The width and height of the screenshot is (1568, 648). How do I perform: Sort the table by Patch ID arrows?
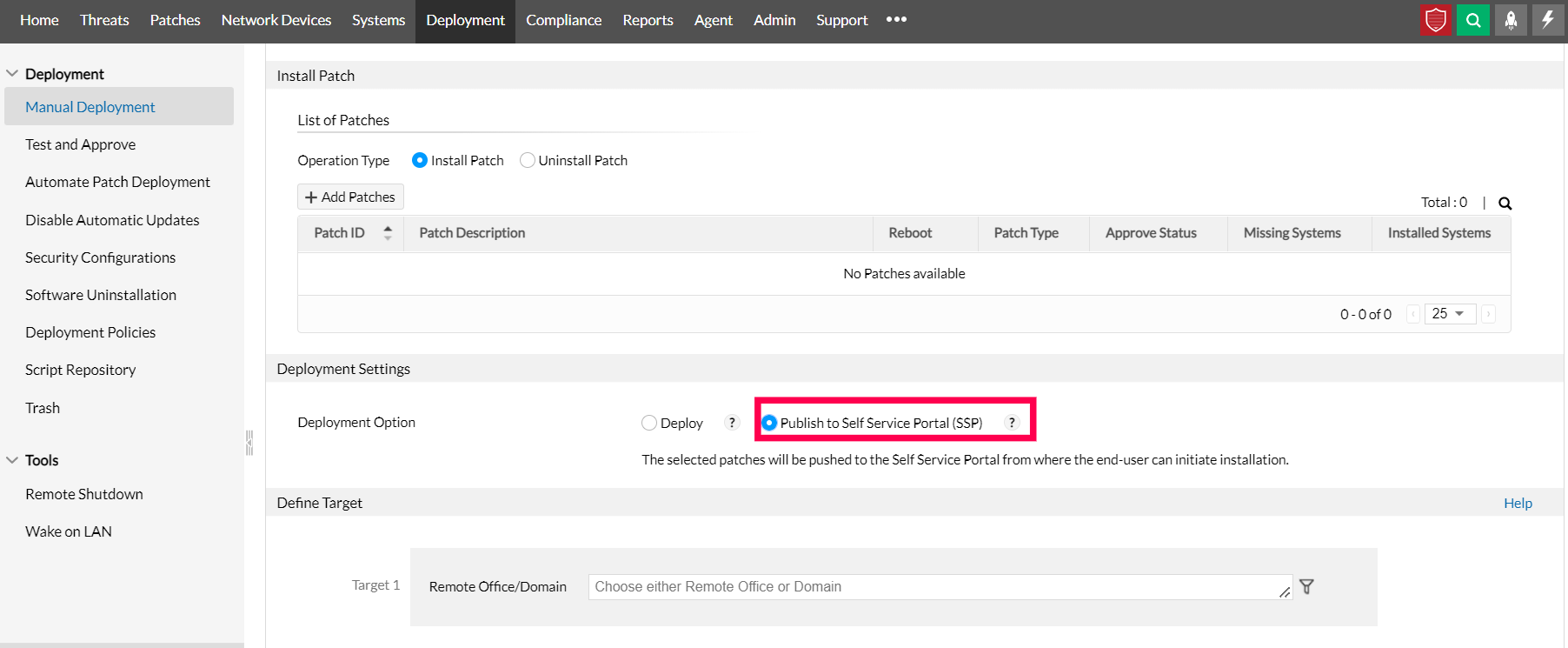pos(388,233)
